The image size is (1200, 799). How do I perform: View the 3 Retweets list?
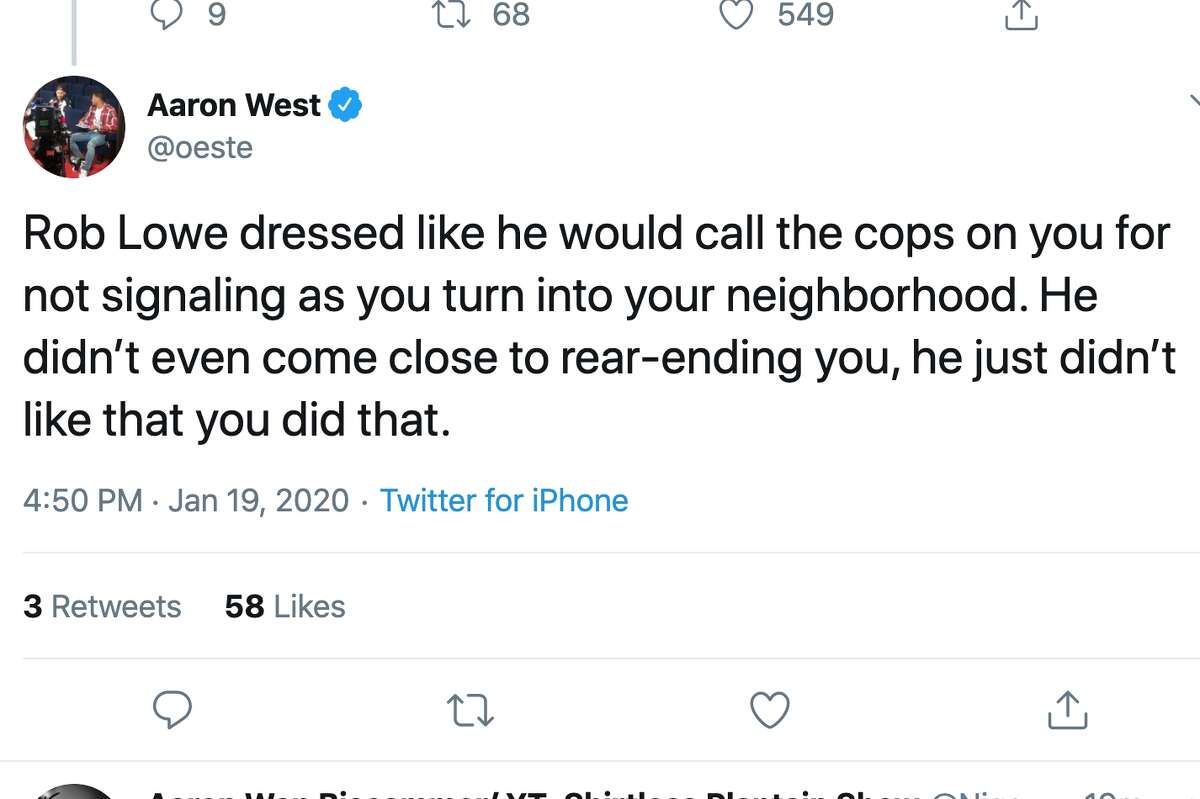(102, 606)
